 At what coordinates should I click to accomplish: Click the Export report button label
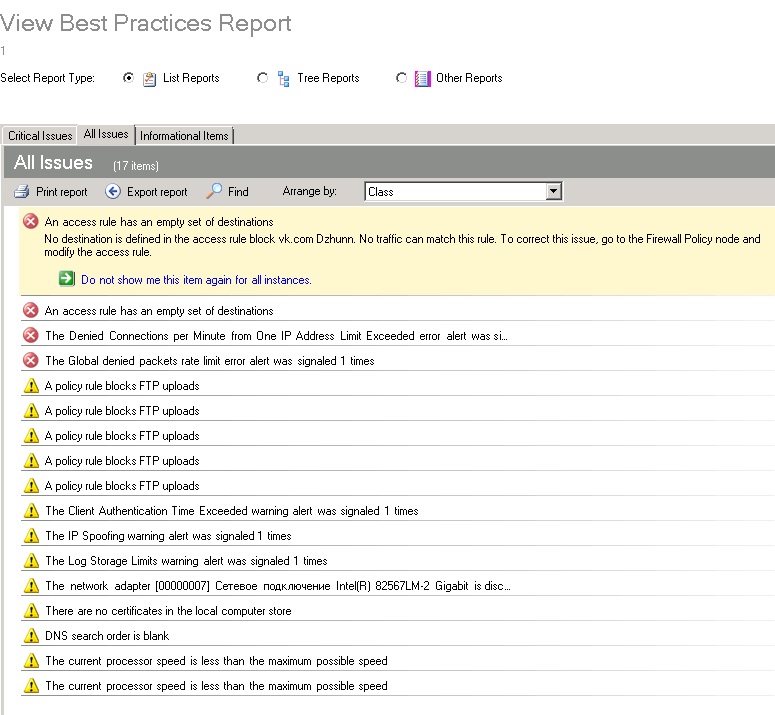[157, 192]
